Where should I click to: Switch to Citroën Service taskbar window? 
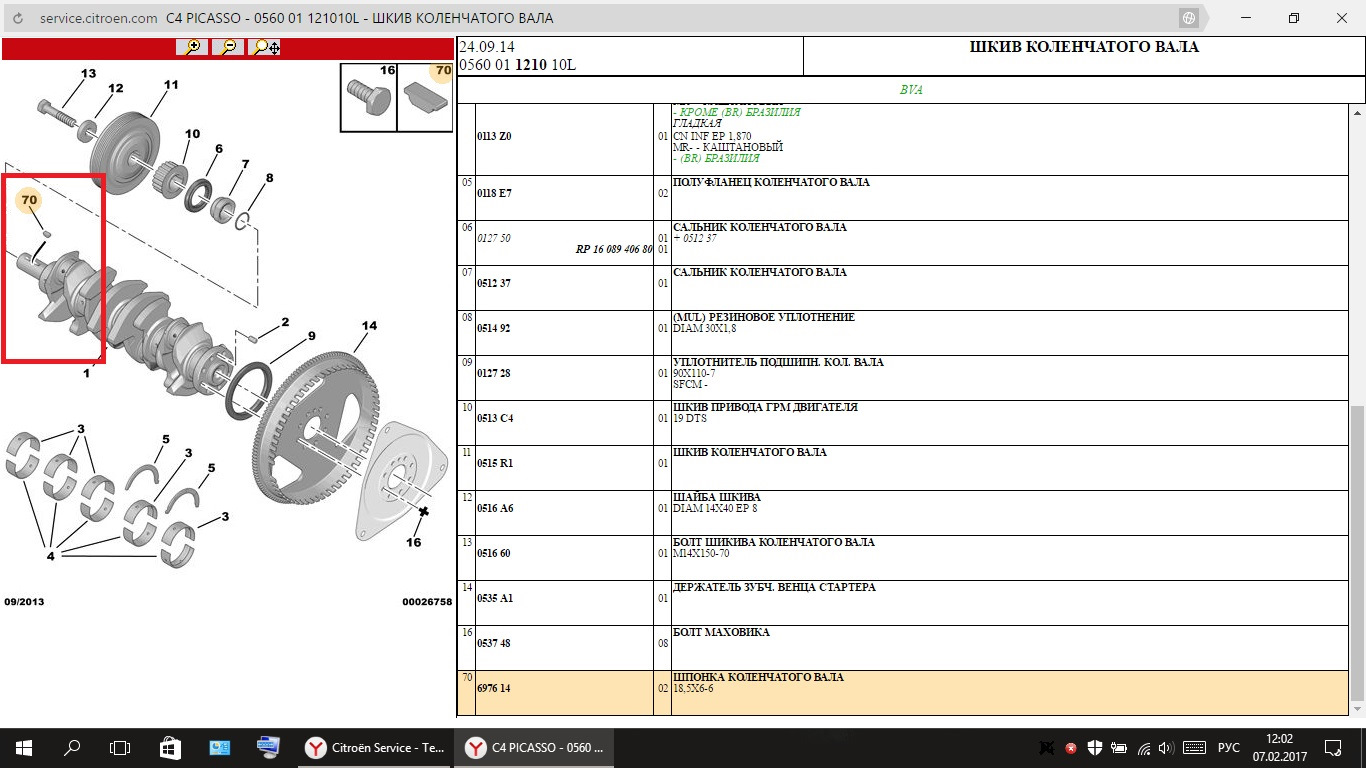tap(378, 748)
